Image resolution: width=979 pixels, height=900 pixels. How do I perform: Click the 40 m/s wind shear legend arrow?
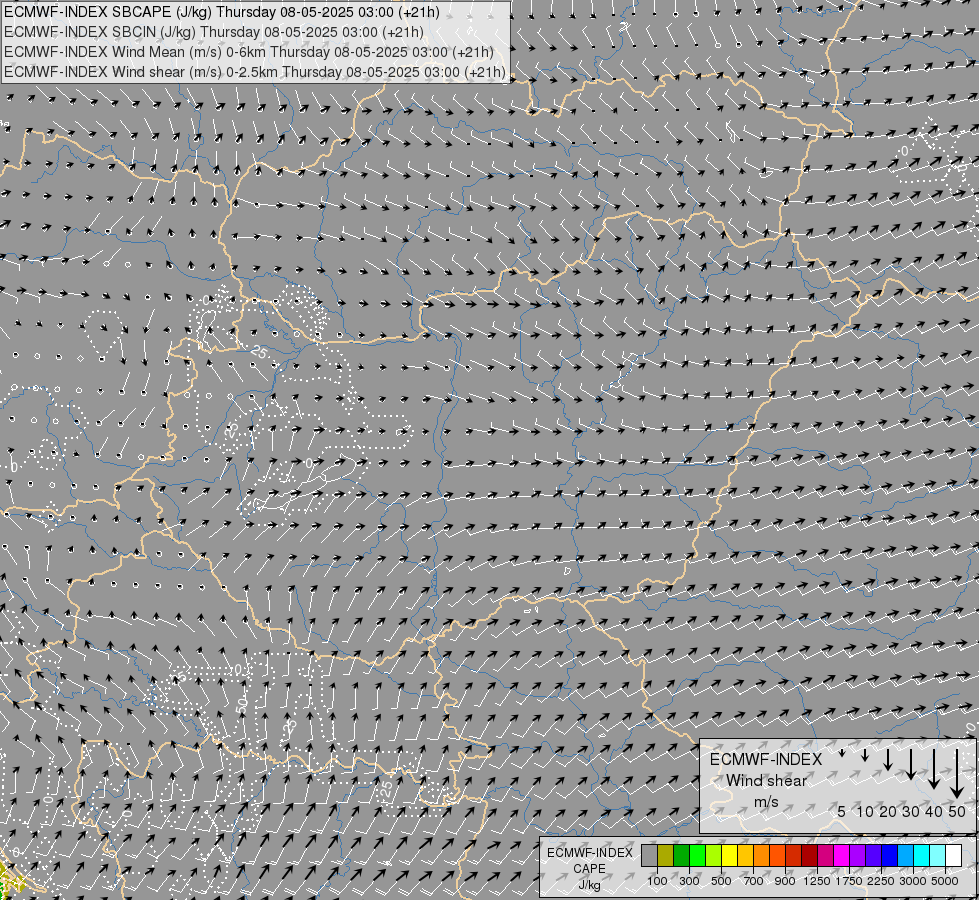[934, 769]
